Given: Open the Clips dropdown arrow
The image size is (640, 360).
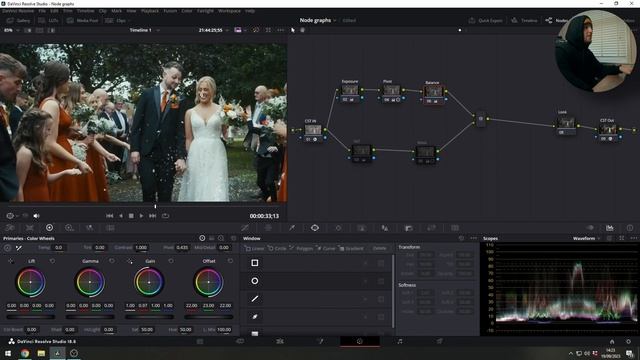Looking at the screenshot, I should coord(129,20).
